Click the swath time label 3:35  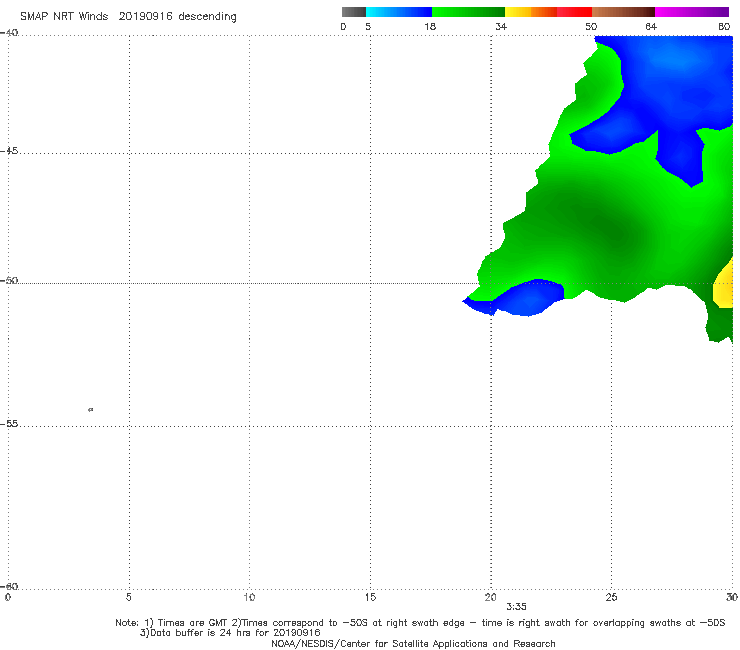click(516, 607)
